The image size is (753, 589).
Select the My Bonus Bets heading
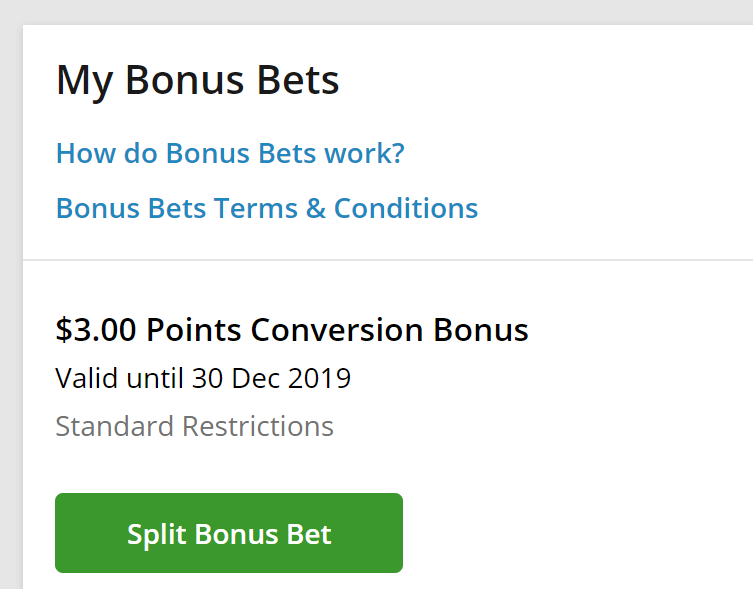click(x=197, y=81)
